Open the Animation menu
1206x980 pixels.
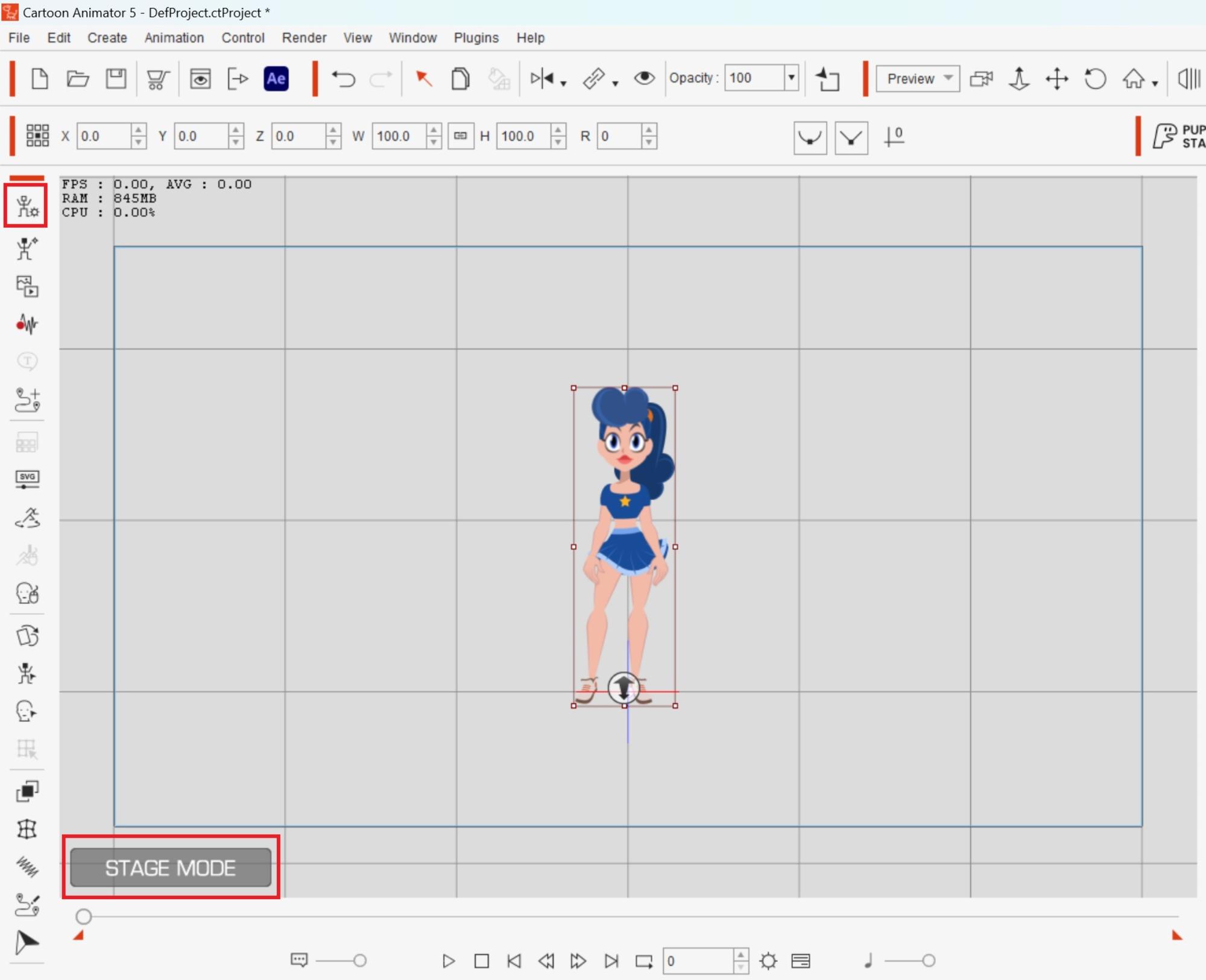(x=174, y=37)
